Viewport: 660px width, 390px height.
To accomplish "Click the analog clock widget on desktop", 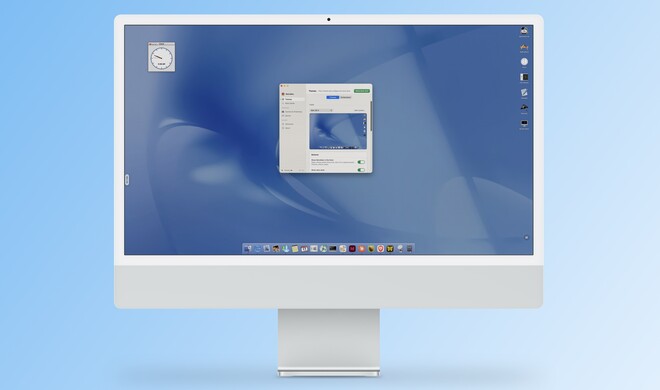I will coord(162,58).
